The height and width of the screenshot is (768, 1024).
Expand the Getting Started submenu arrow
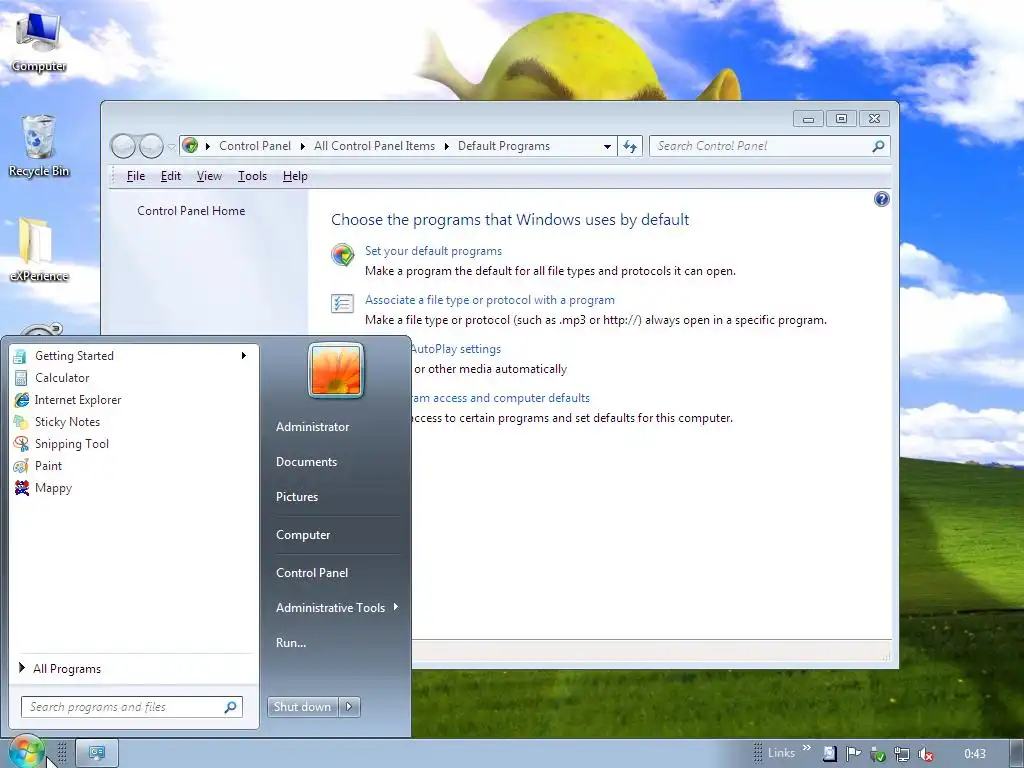click(244, 356)
